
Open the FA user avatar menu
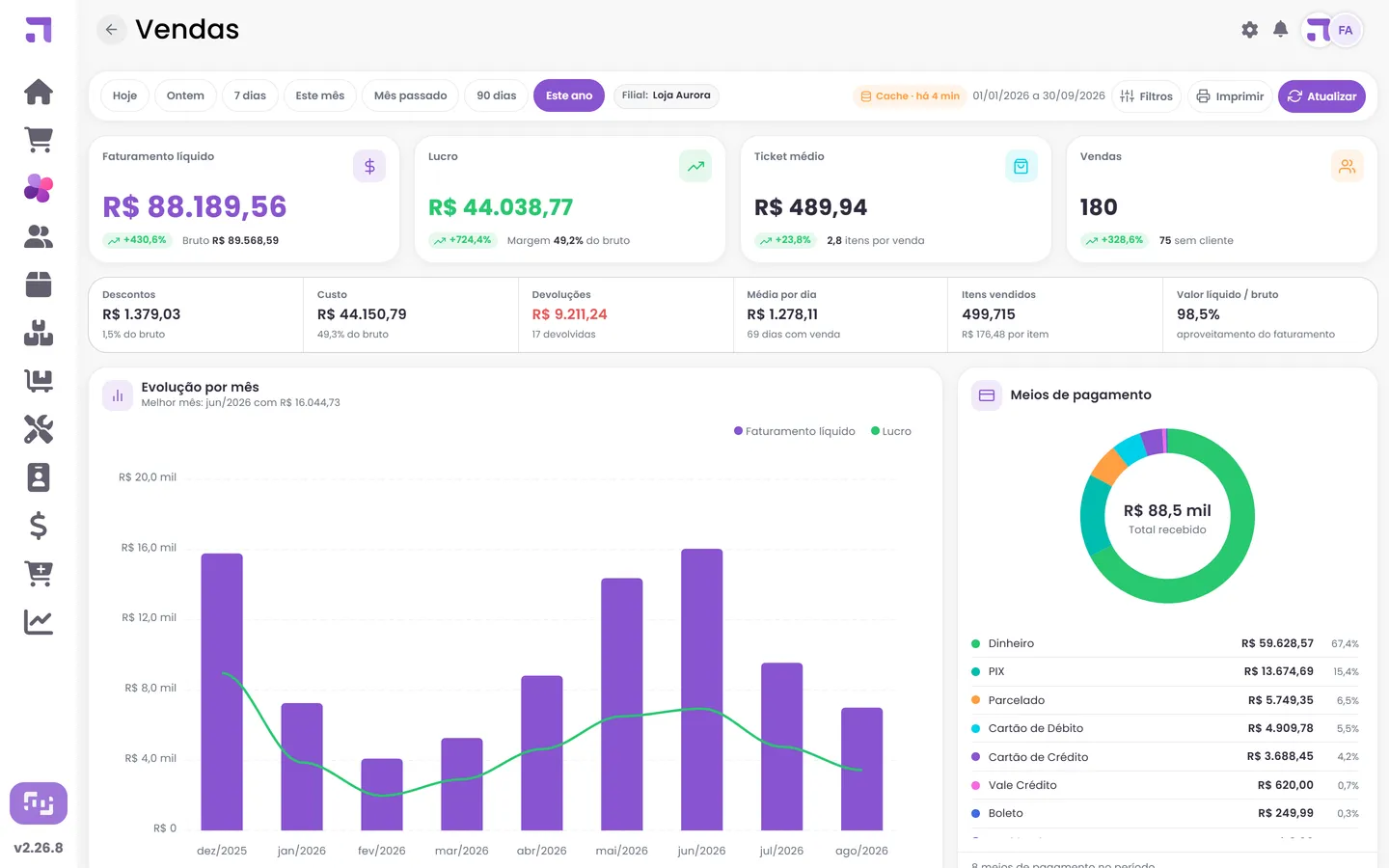pos(1345,30)
